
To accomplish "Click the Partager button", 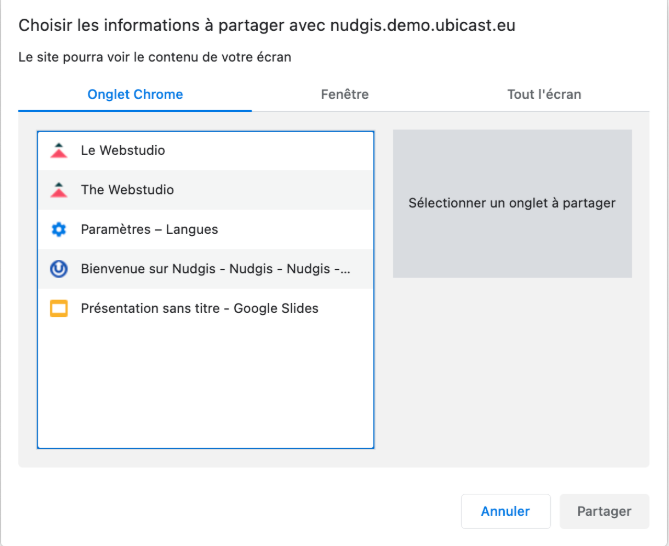I will [x=604, y=511].
